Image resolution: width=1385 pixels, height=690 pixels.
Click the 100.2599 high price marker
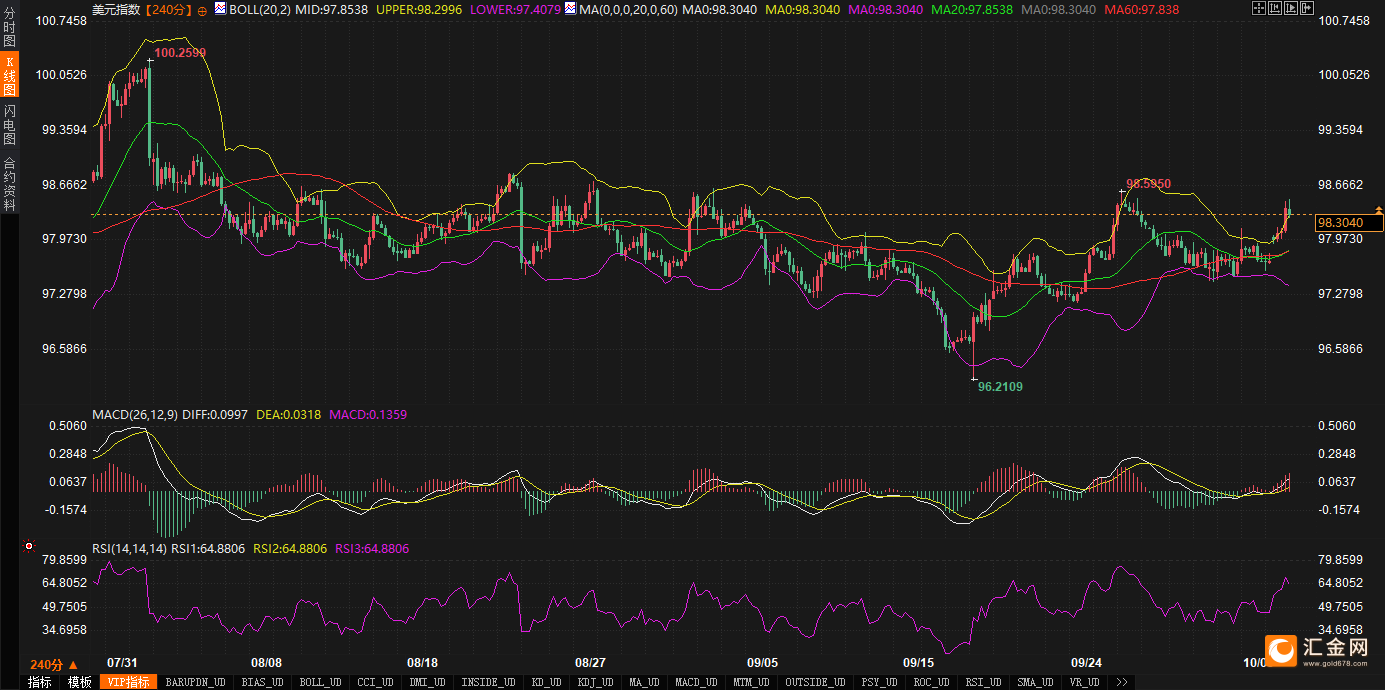click(181, 52)
